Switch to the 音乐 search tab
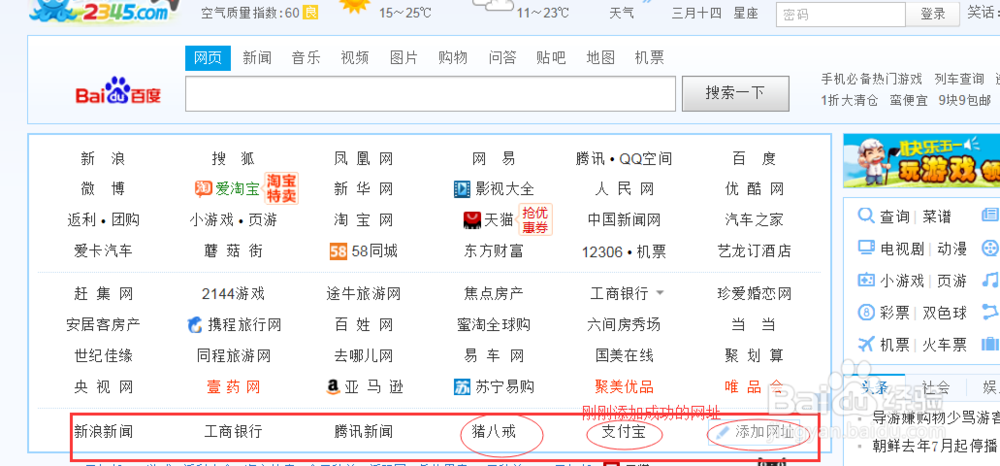Screen dimensions: 1000x466 (306, 58)
